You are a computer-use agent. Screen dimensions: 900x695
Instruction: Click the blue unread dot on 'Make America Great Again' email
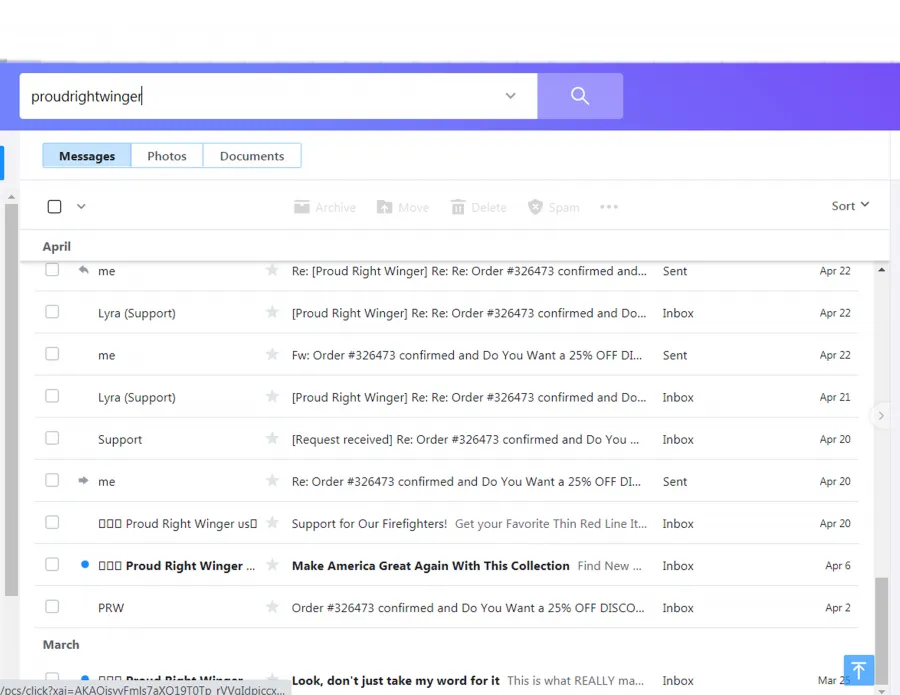point(85,564)
